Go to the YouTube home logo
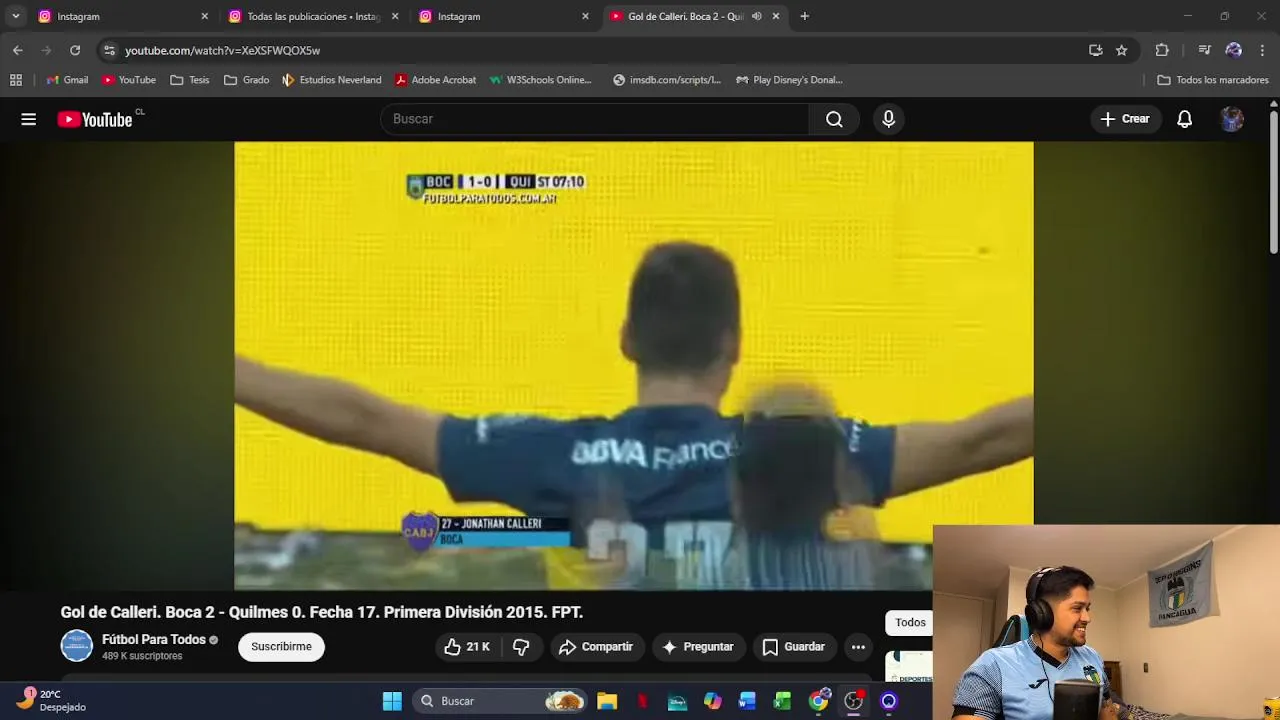1280x720 pixels. click(95, 119)
